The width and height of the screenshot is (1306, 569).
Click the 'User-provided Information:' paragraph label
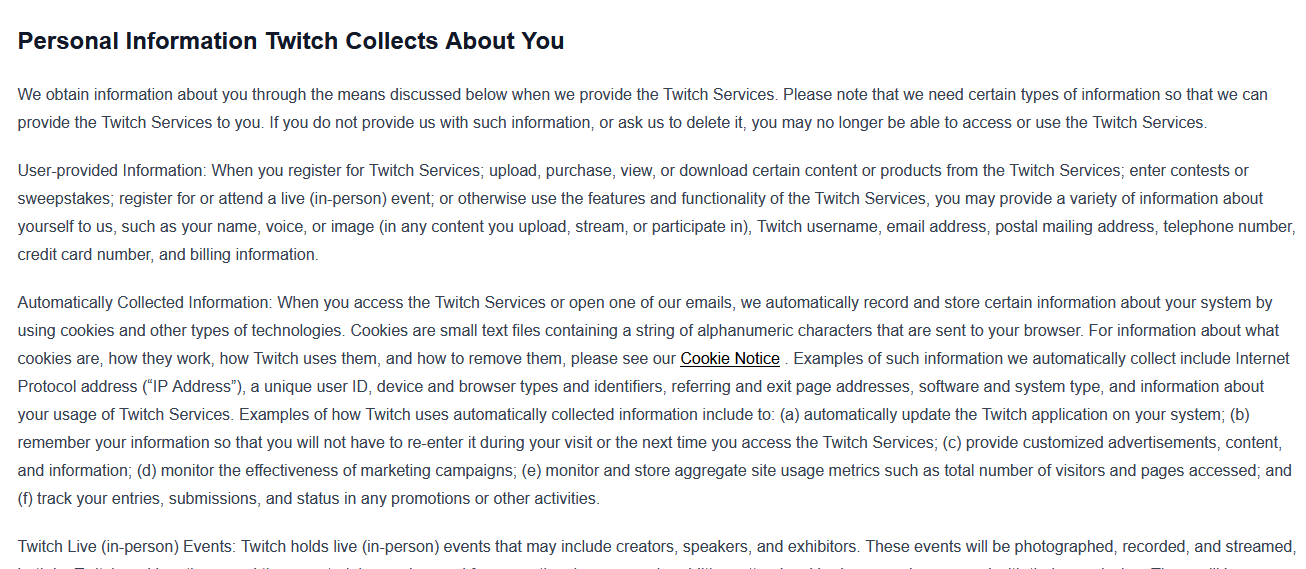[x=112, y=170]
